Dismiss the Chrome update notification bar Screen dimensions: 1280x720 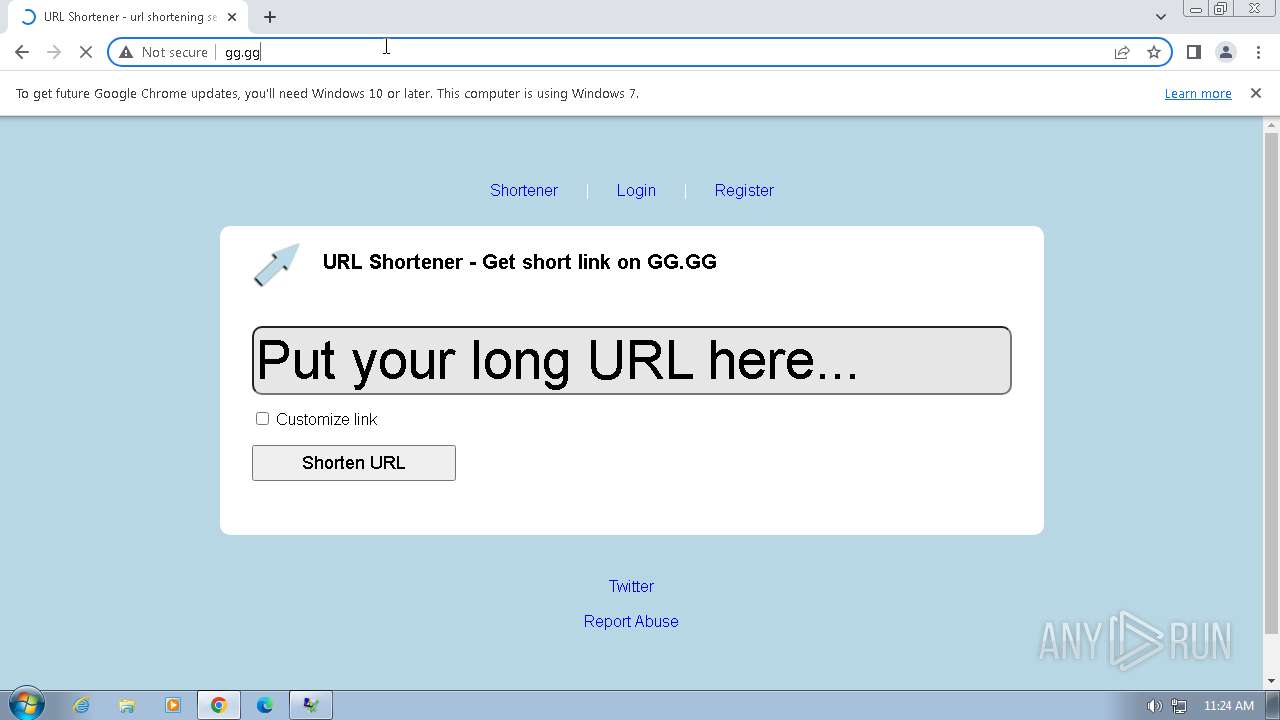[x=1255, y=93]
